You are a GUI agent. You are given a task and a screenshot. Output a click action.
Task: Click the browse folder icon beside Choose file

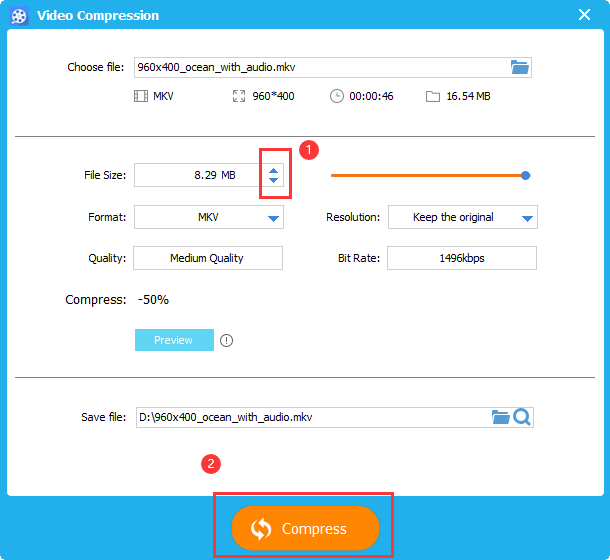tap(519, 67)
